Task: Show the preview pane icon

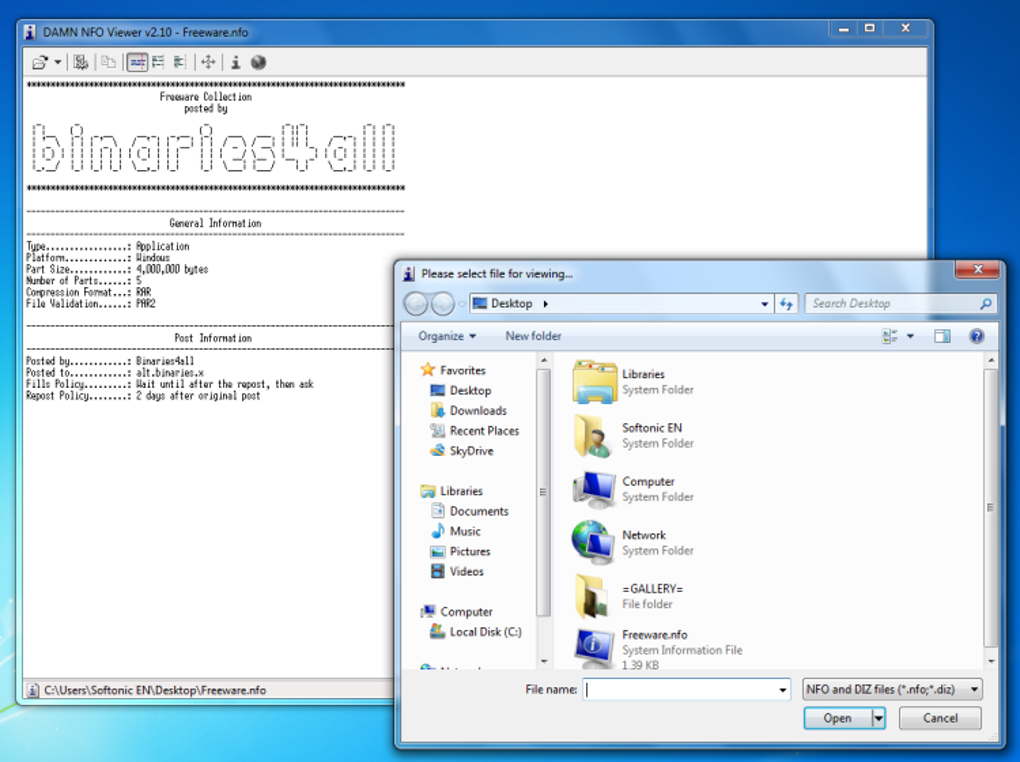Action: click(942, 336)
